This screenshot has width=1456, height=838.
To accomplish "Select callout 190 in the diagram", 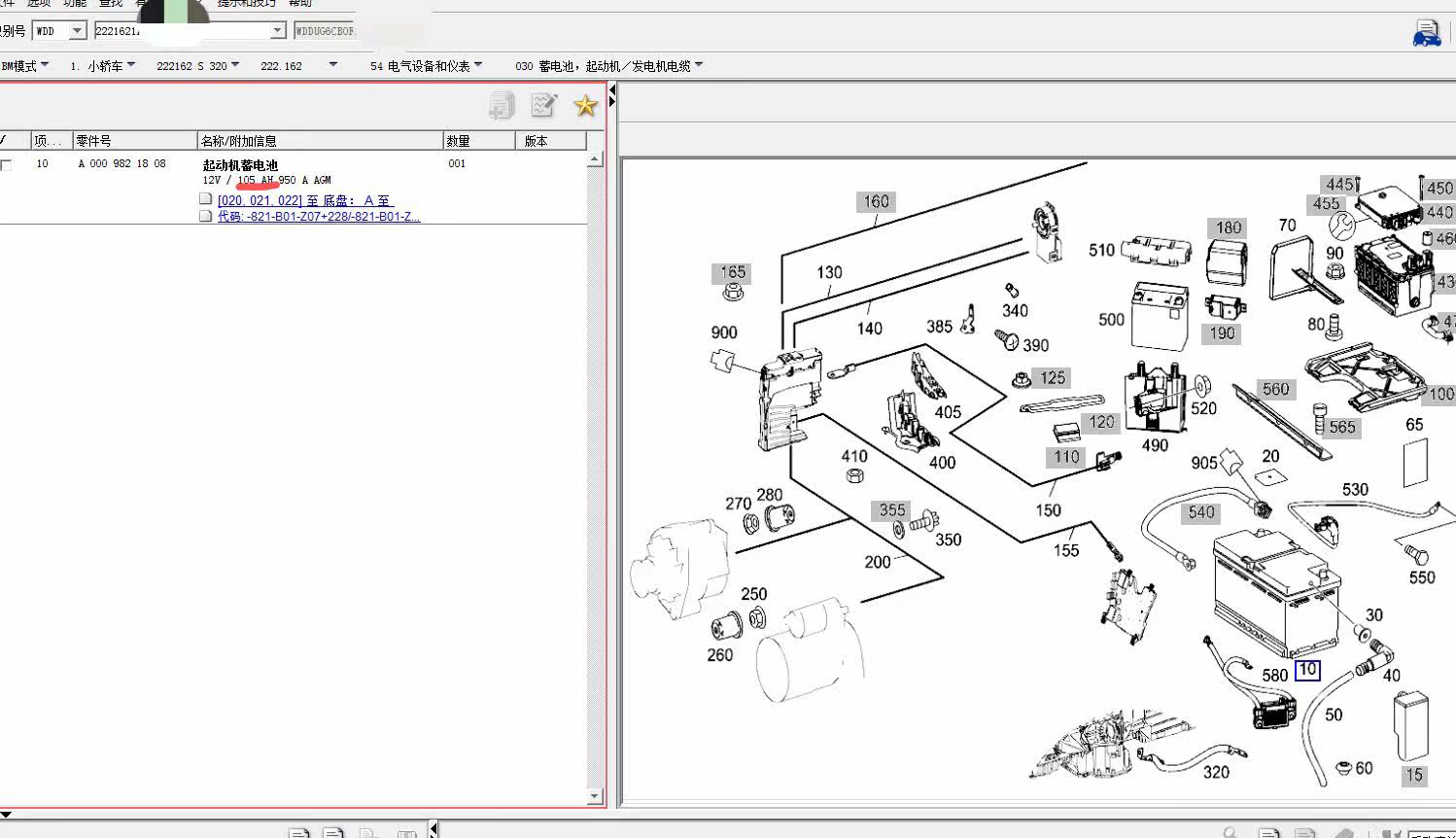I will click(1222, 333).
